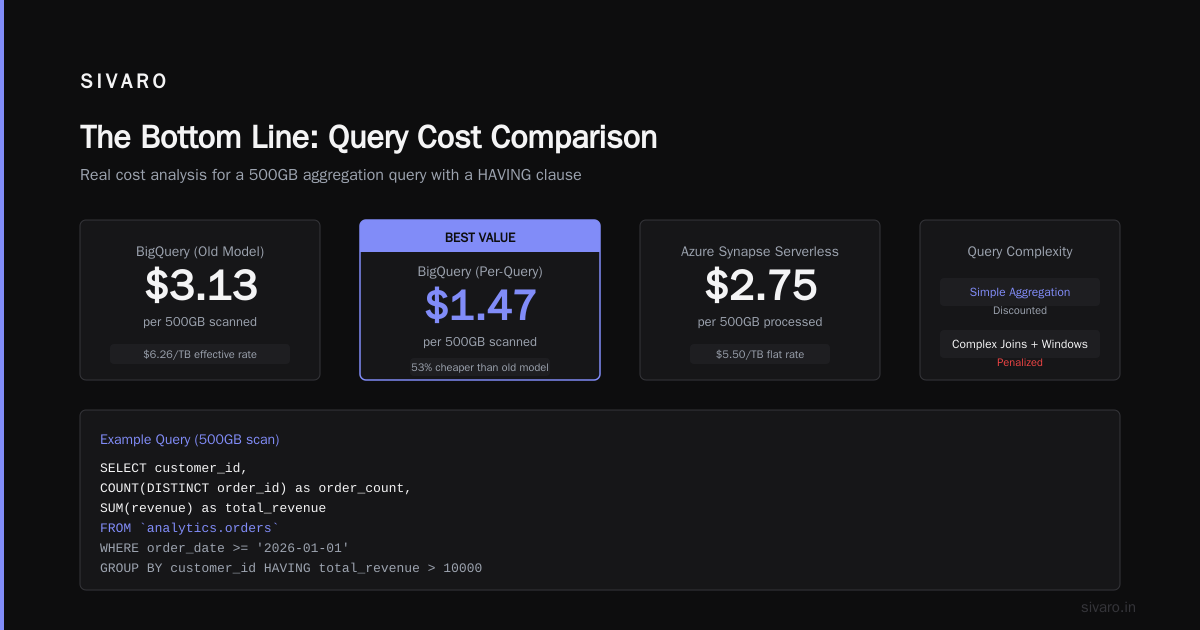1200x630 pixels.
Task: Click the analytics.orders table name
Action: pyautogui.click(x=209, y=528)
